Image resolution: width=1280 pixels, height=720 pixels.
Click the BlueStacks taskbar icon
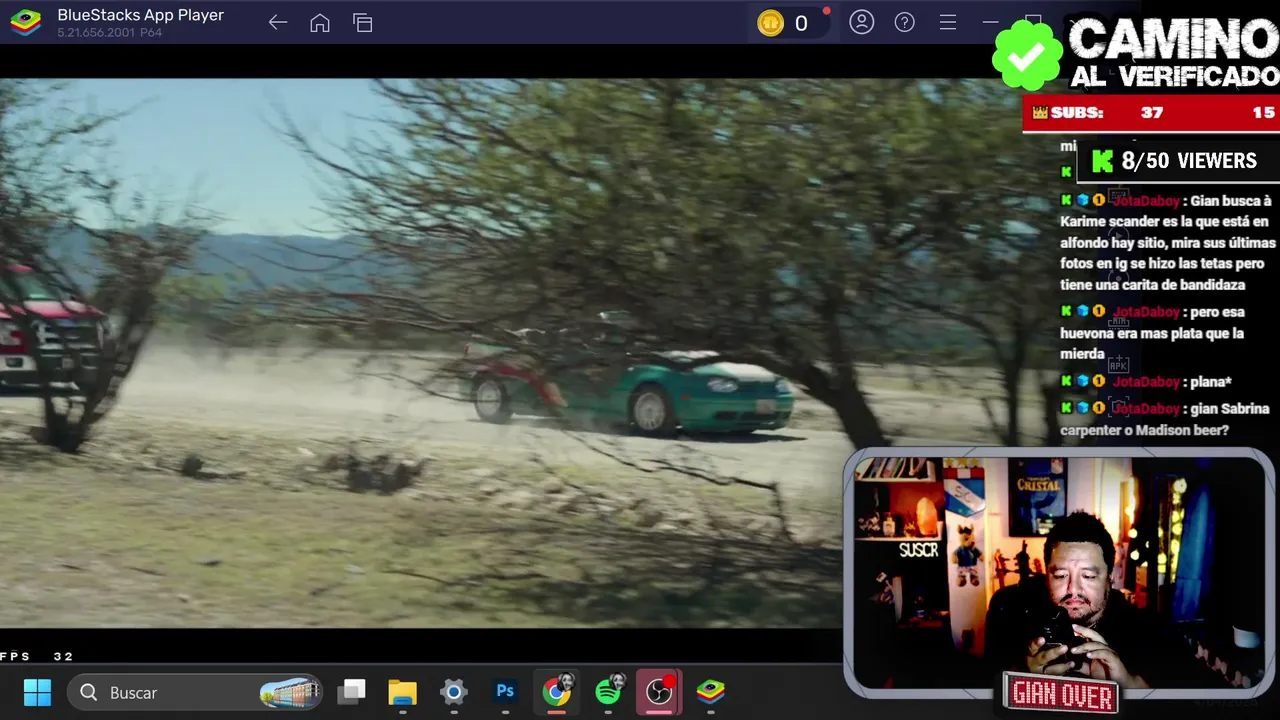[711, 691]
